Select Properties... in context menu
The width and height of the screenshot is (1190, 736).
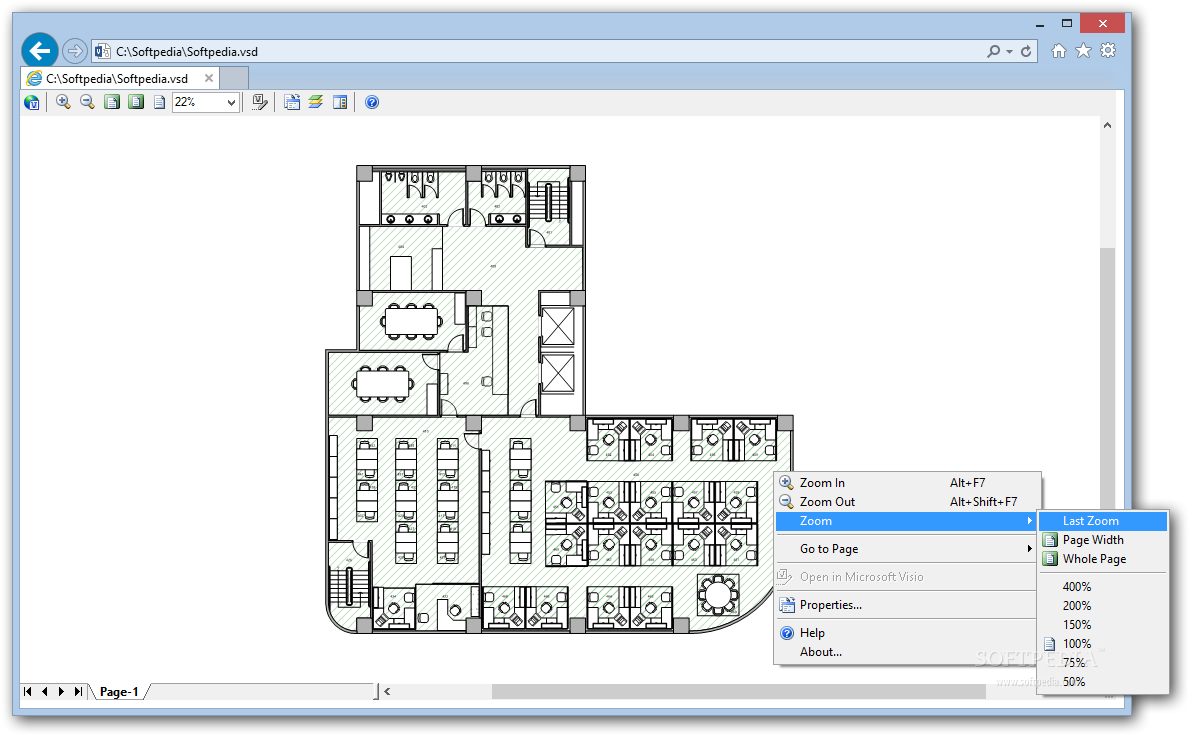[x=907, y=605]
